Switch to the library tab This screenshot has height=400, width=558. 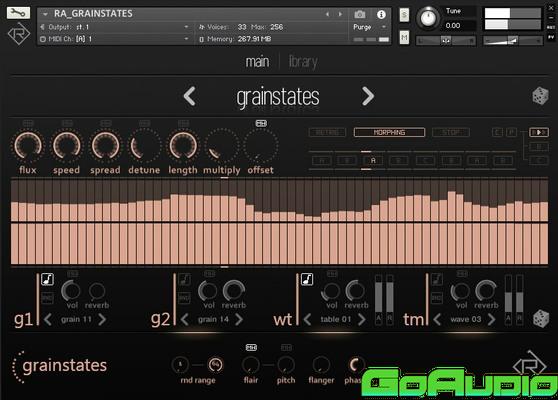pos(303,62)
